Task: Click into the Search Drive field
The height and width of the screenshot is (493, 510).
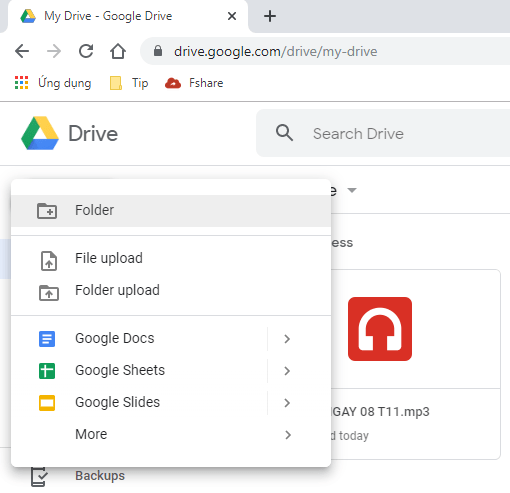Action: click(x=383, y=133)
